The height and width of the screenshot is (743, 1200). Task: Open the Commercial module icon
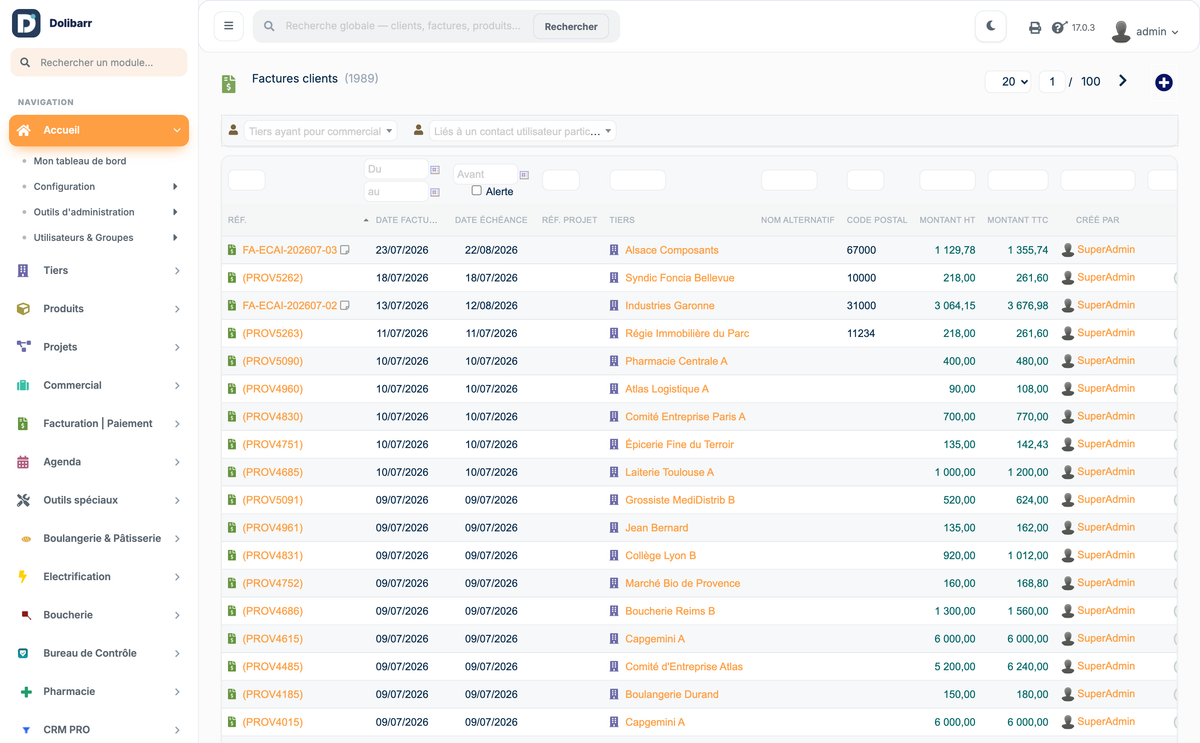(x=23, y=385)
